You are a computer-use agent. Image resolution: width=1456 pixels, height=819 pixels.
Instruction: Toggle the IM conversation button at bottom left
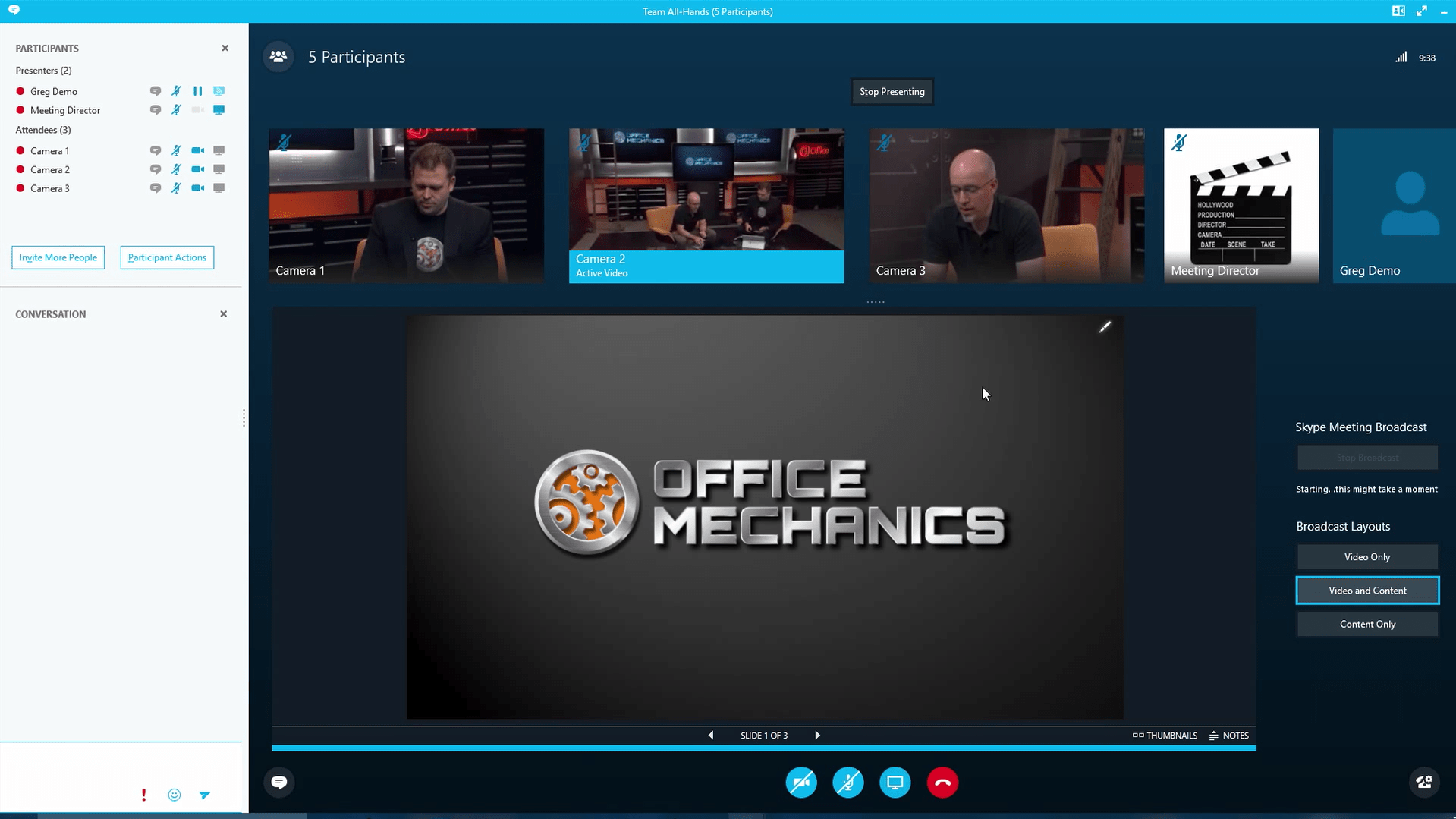coord(279,783)
